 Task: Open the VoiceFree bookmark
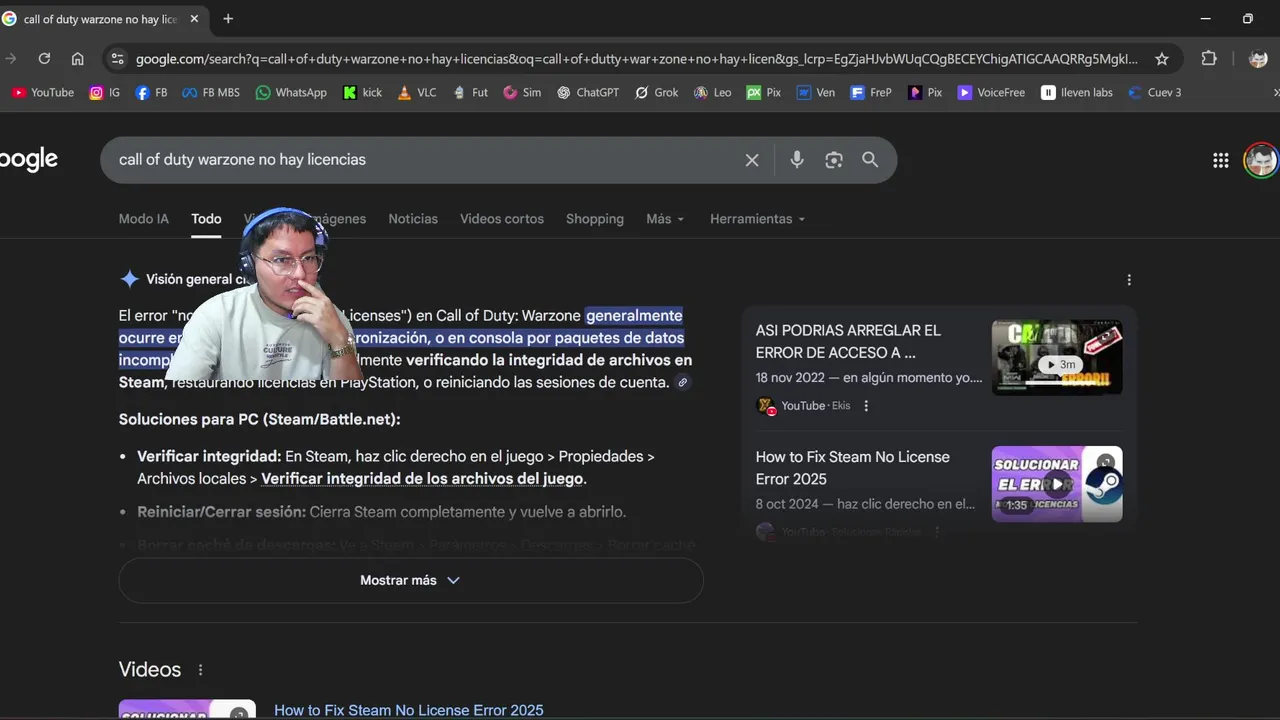pyautogui.click(x=991, y=92)
